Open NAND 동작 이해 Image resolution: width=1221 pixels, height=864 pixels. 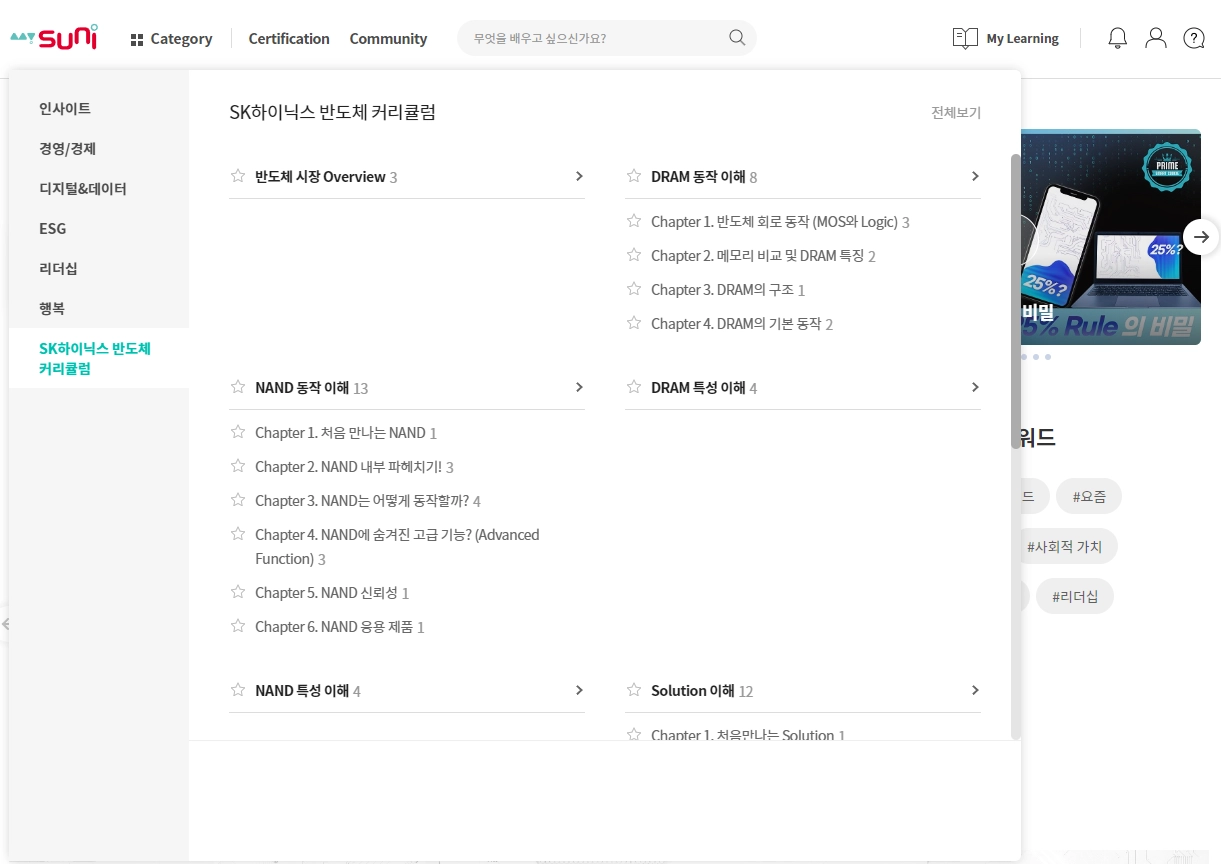(x=302, y=388)
